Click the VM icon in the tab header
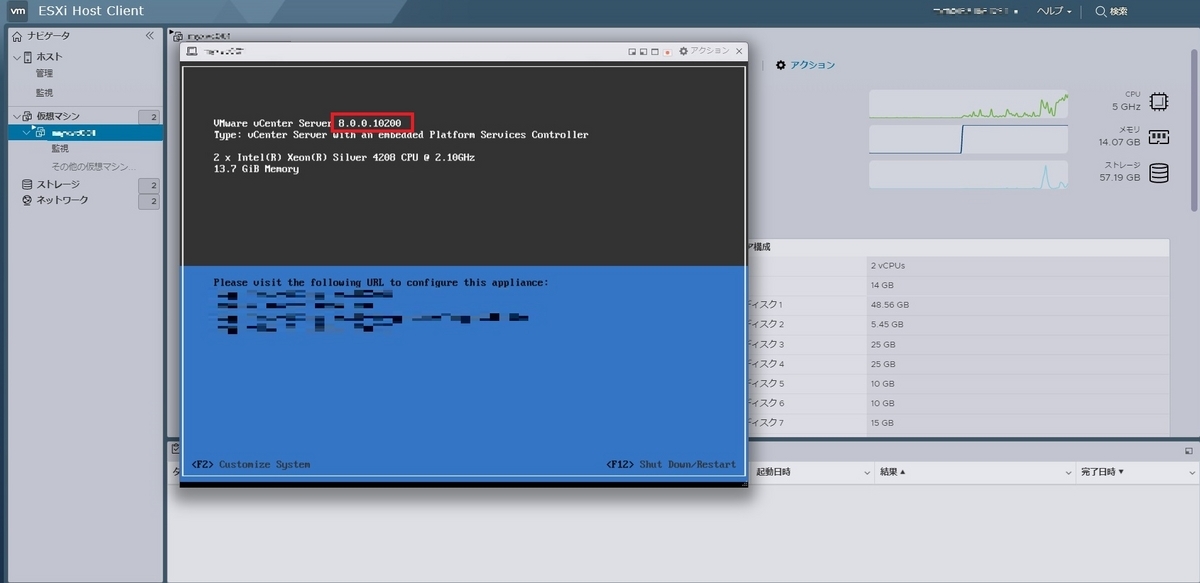 pos(178,37)
